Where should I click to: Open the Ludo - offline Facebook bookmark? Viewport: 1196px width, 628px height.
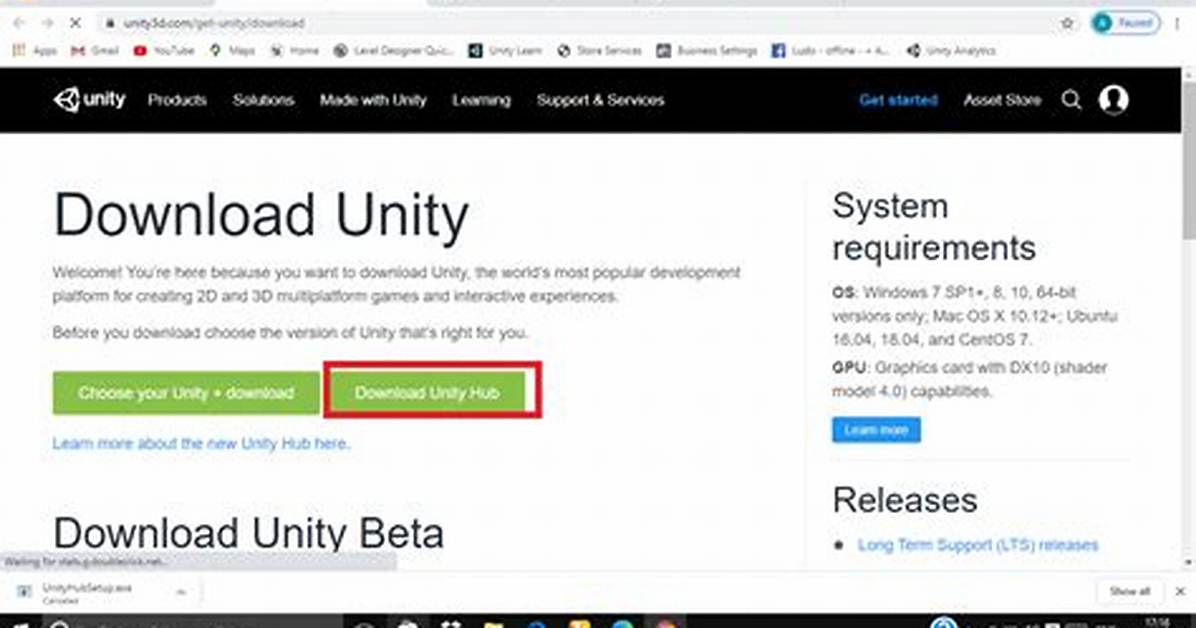pyautogui.click(x=831, y=51)
